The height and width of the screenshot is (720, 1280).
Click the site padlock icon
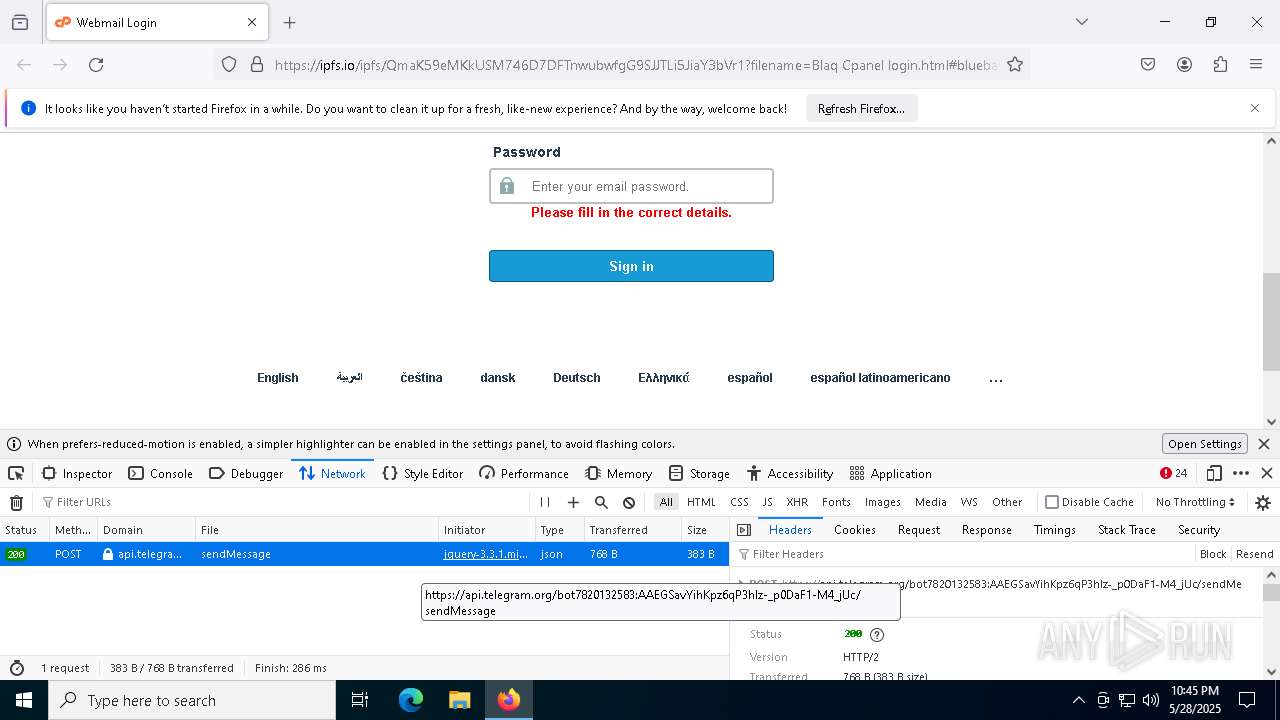pyautogui.click(x=257, y=65)
